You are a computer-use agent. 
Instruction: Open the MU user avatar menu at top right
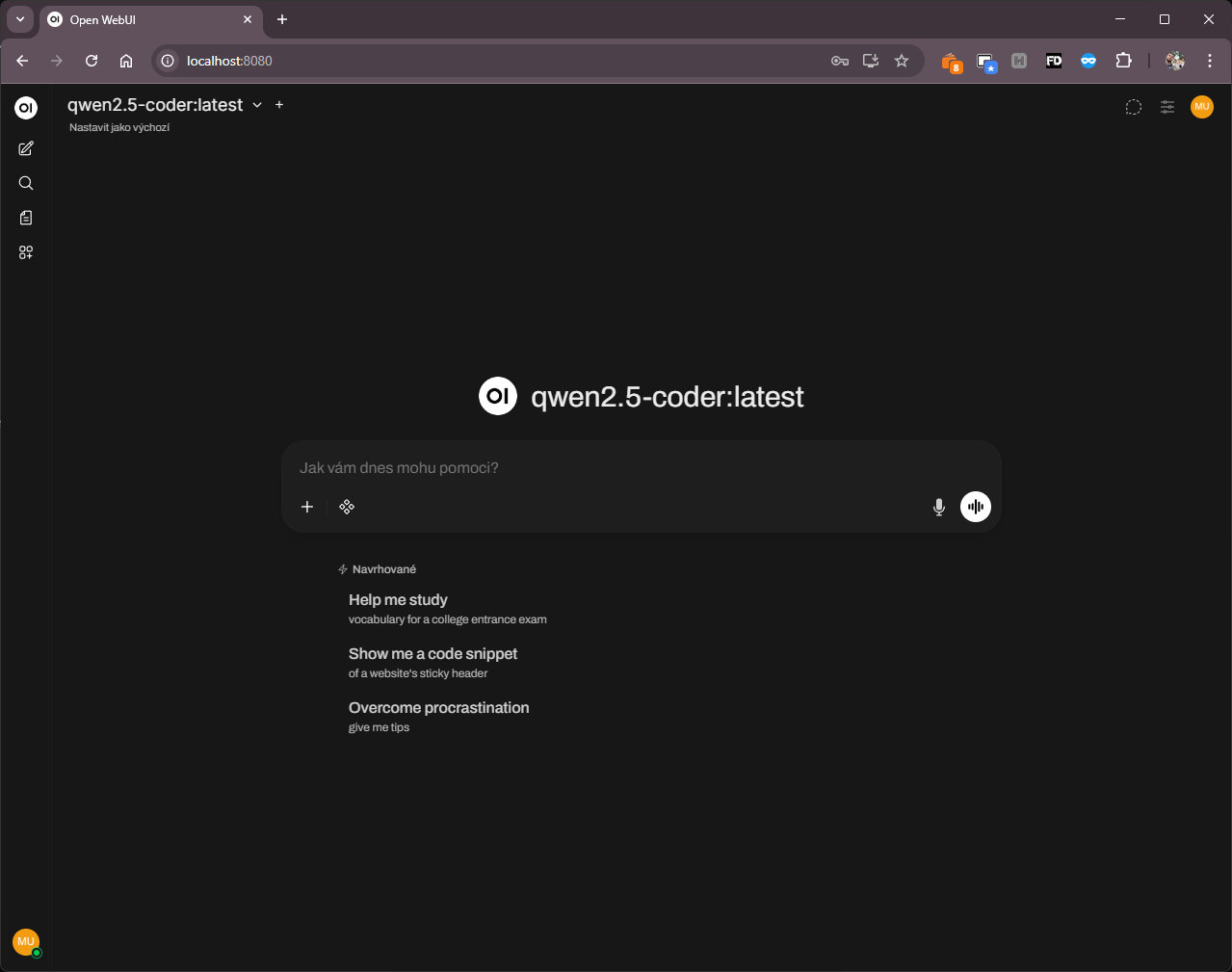[x=1201, y=107]
